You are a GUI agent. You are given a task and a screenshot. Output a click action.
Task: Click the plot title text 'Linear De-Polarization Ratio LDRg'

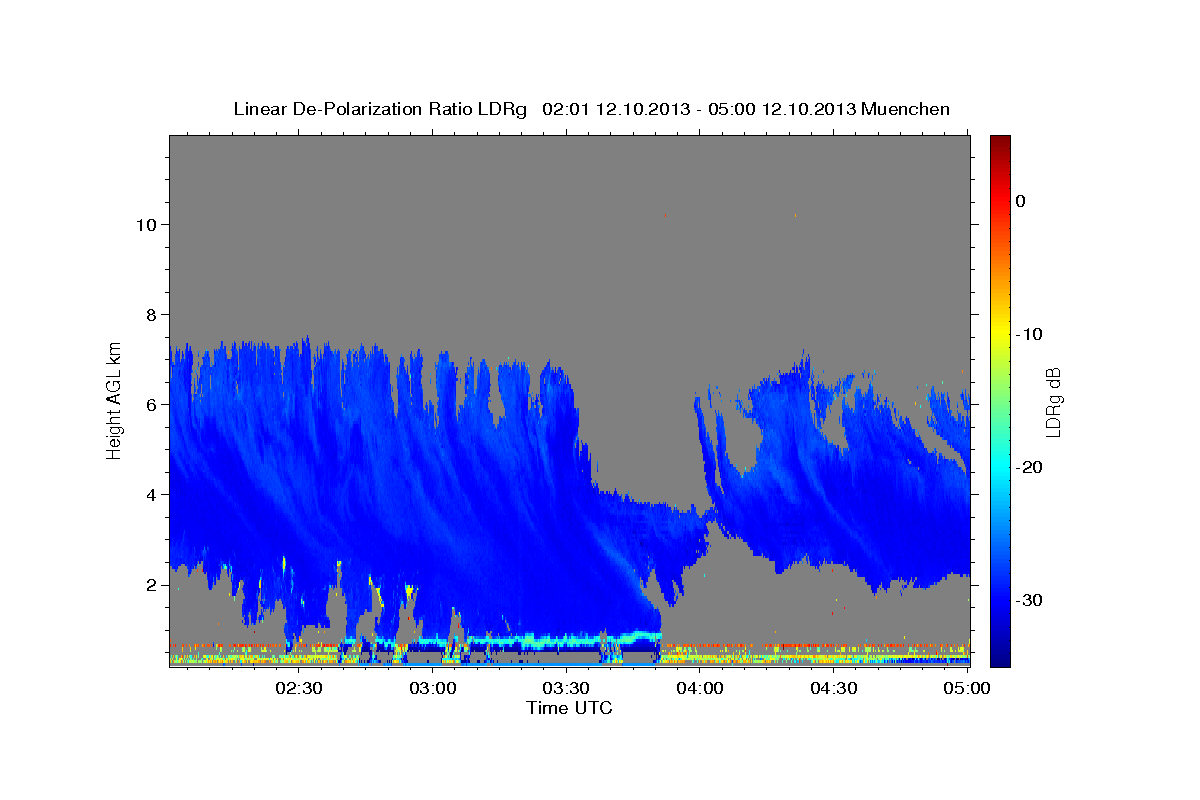(x=380, y=109)
